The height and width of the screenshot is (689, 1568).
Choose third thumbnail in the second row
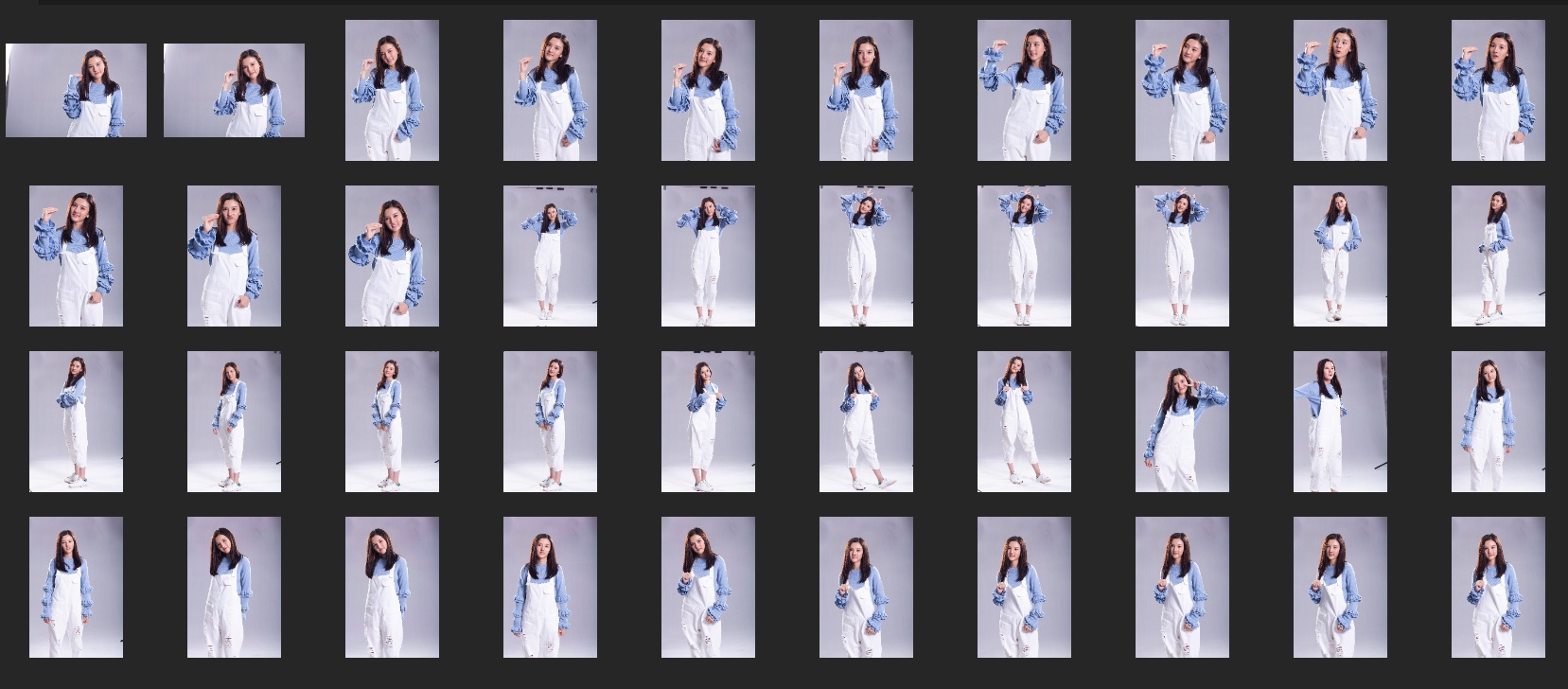392,256
